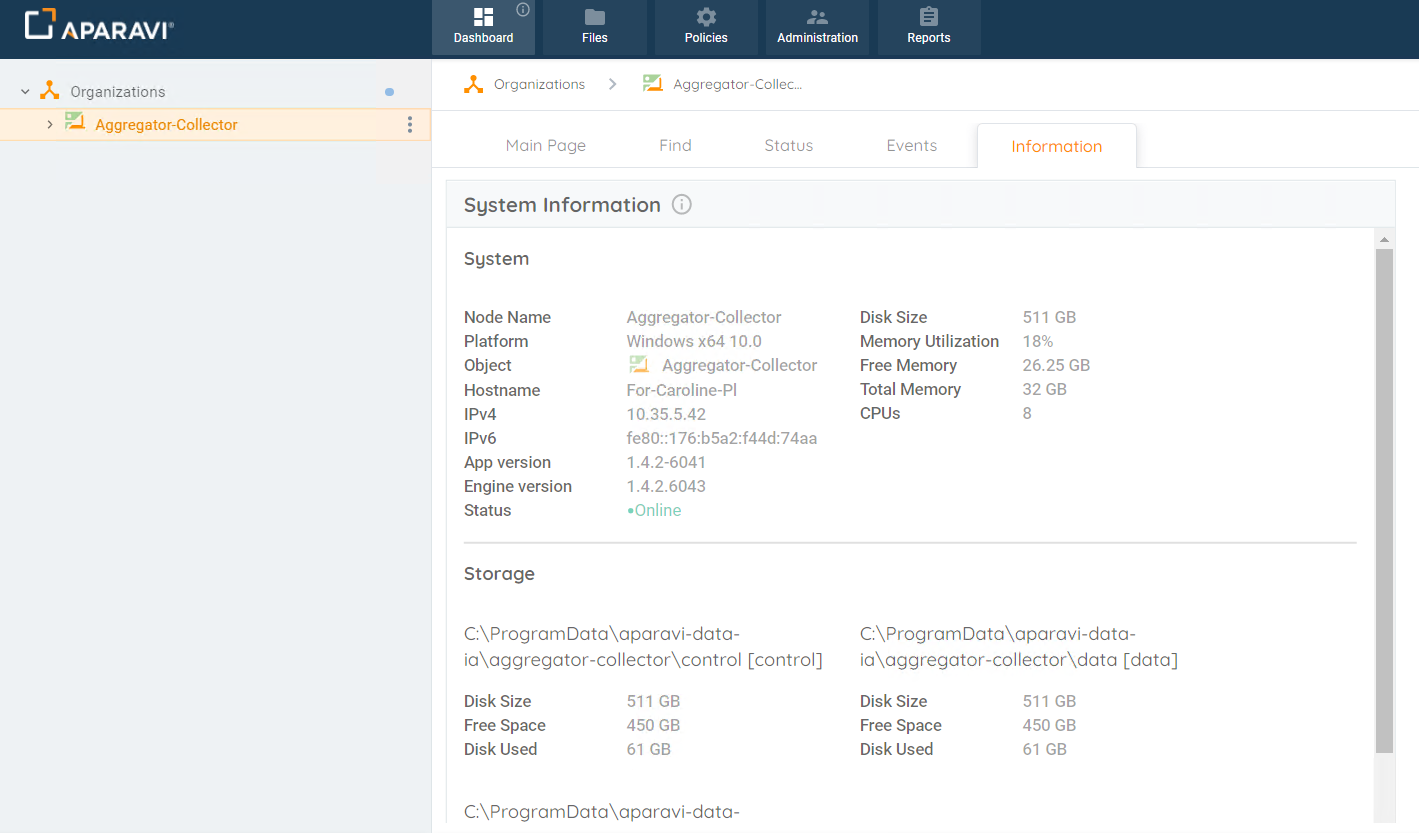The width and height of the screenshot is (1419, 833).
Task: Open the Administration section
Action: point(817,27)
